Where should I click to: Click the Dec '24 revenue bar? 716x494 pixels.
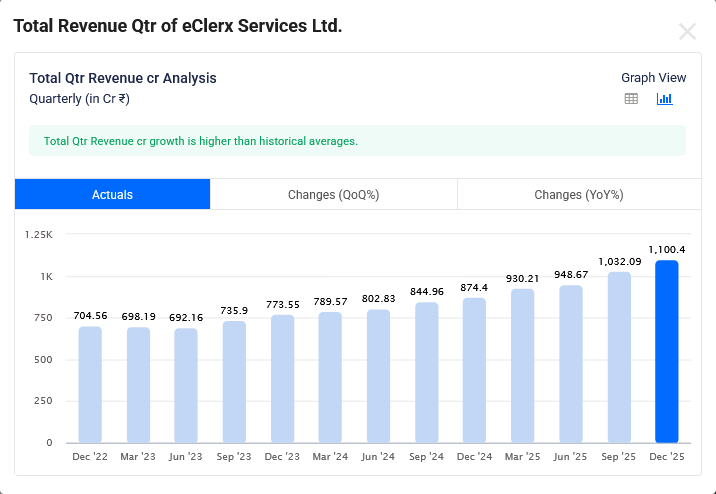[474, 370]
